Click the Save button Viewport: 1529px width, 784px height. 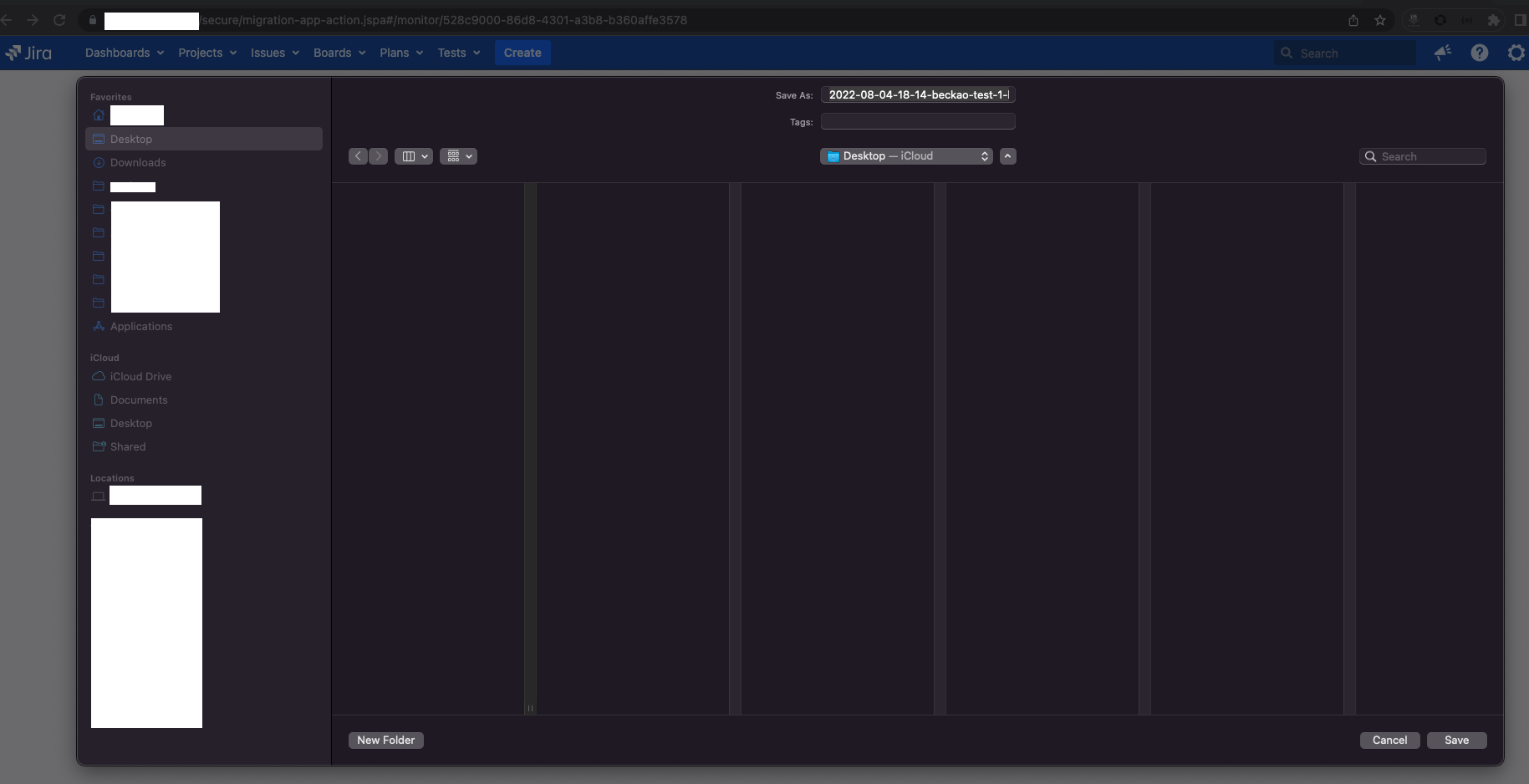(1457, 741)
